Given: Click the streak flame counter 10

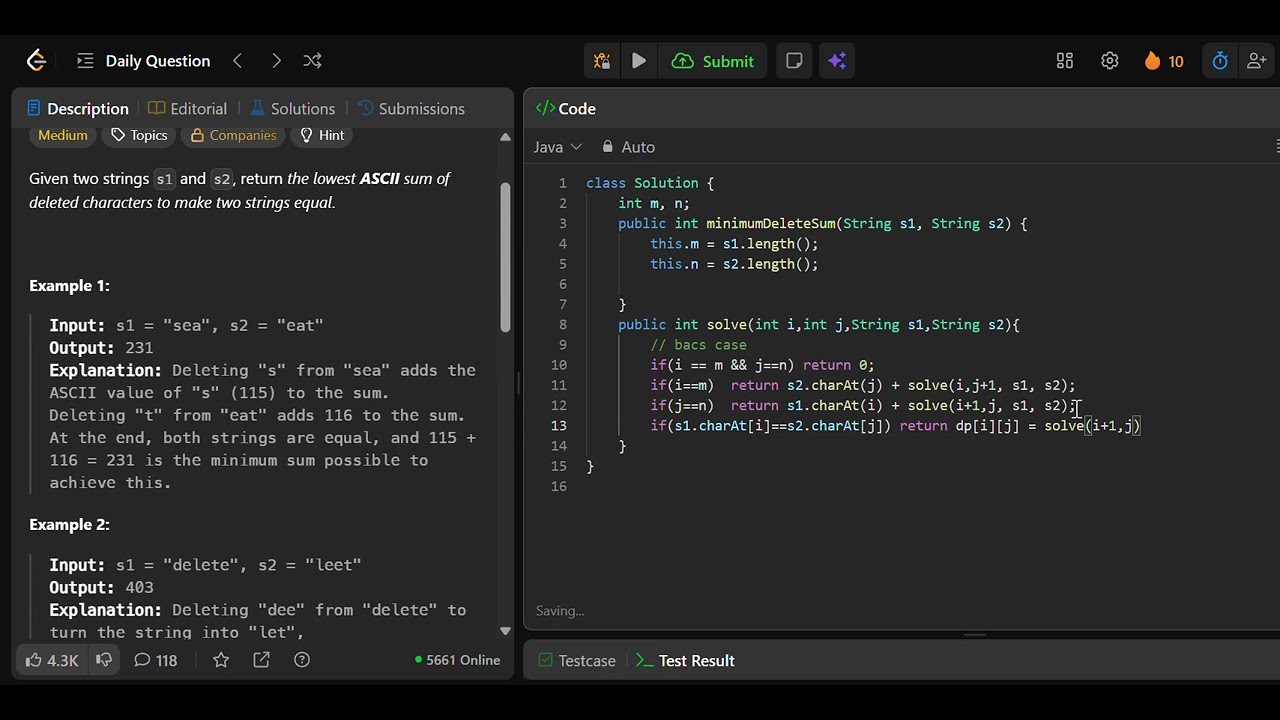Looking at the screenshot, I should [x=1164, y=61].
